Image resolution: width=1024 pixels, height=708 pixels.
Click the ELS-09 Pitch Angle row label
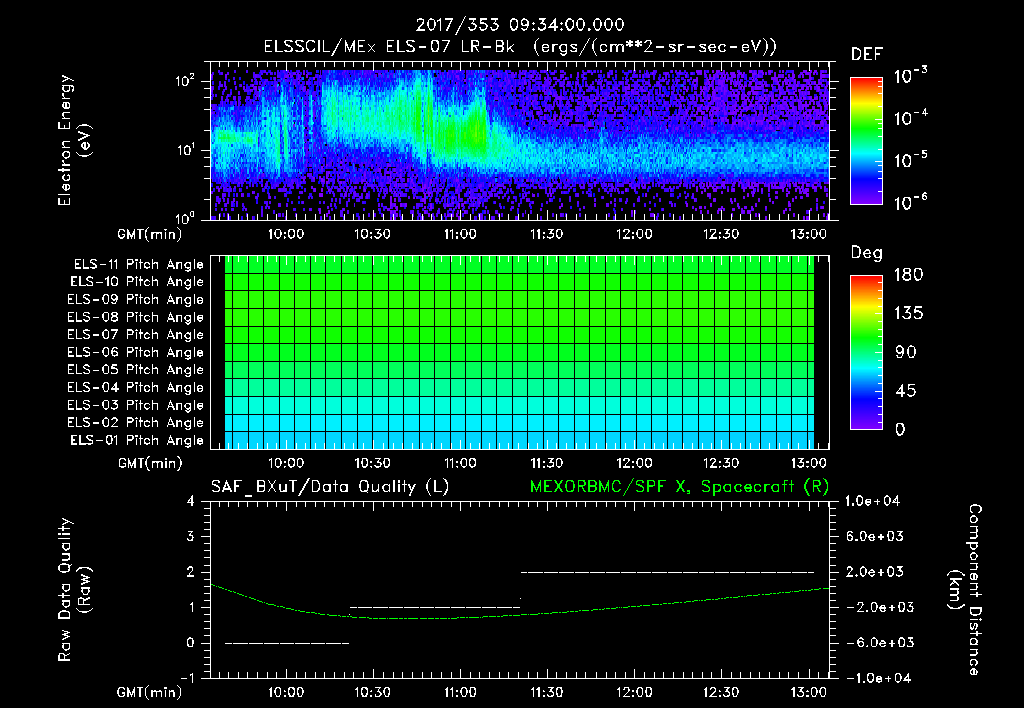pyautogui.click(x=135, y=299)
